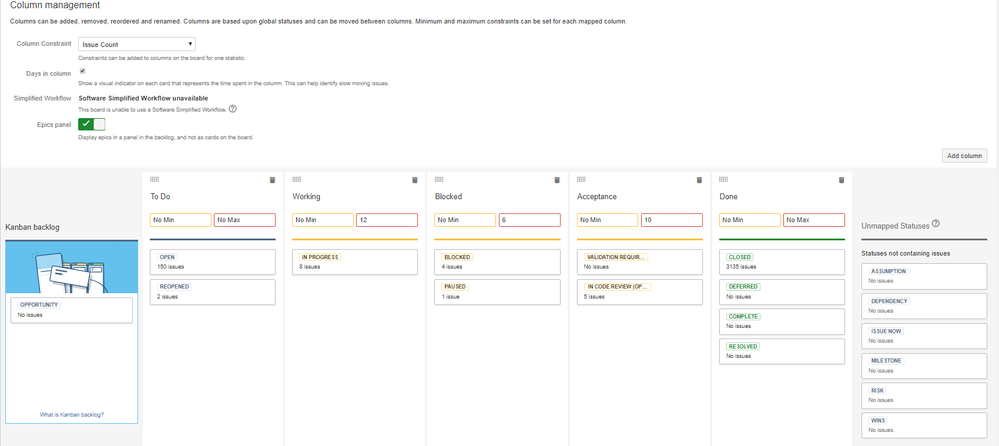This screenshot has height=446, width=999.
Task: Select the DEFERRED status card
Action: pos(782,292)
